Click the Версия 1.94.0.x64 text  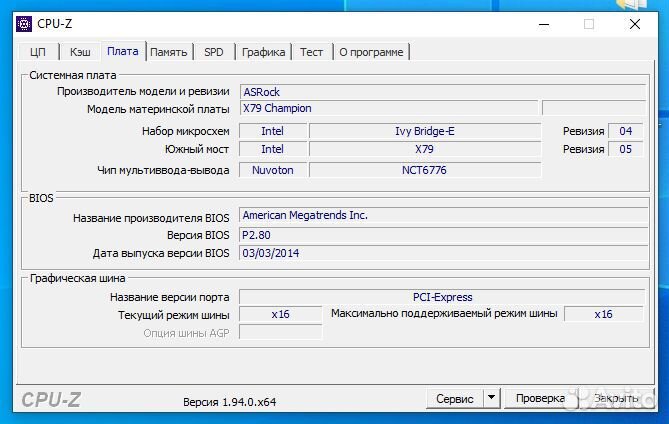coord(230,402)
